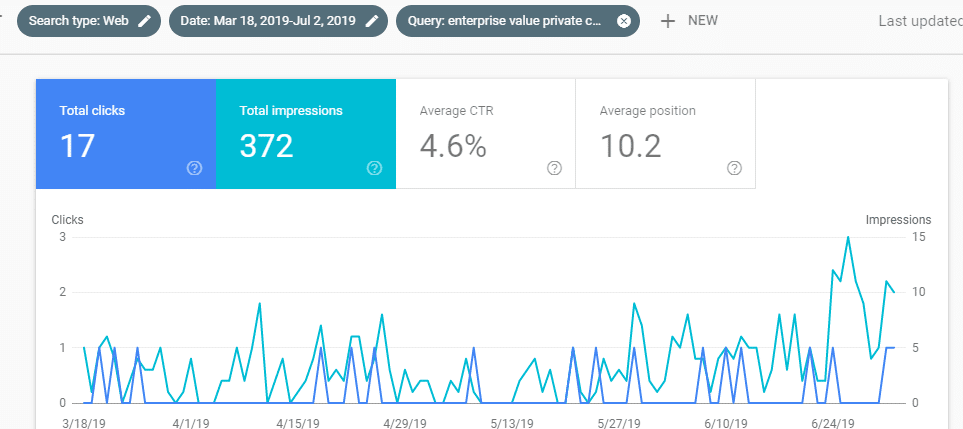Toggle the Total clicks metric card
The width and height of the screenshot is (963, 429).
(125, 133)
